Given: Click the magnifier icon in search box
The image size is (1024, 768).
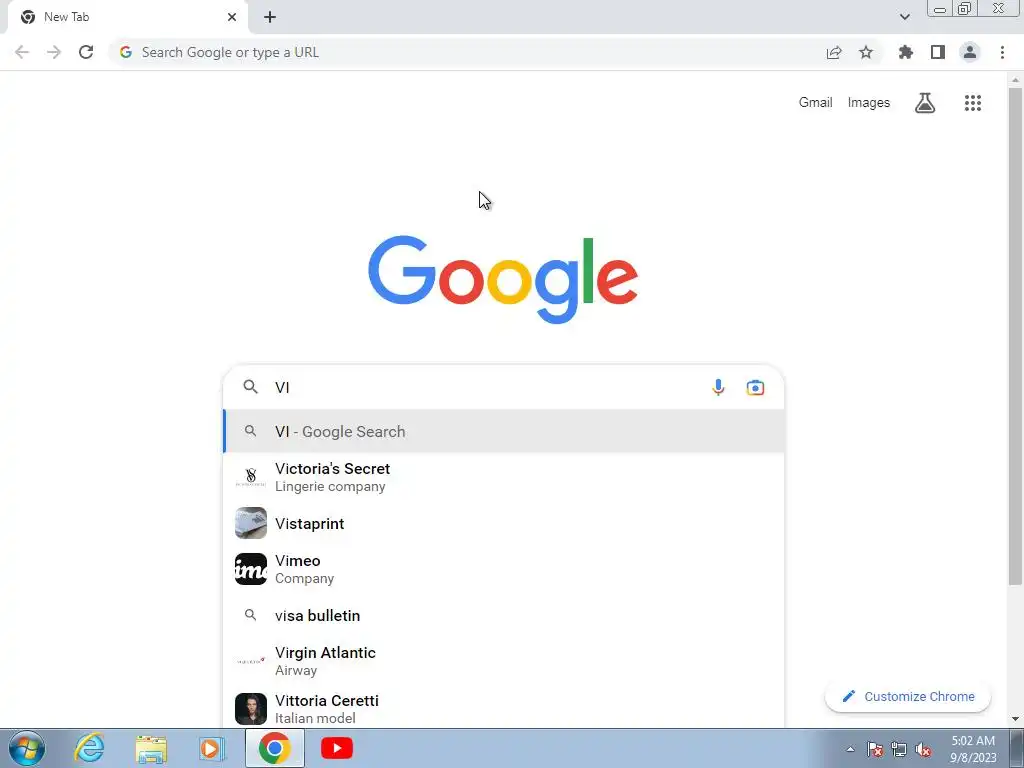Looking at the screenshot, I should (x=250, y=387).
